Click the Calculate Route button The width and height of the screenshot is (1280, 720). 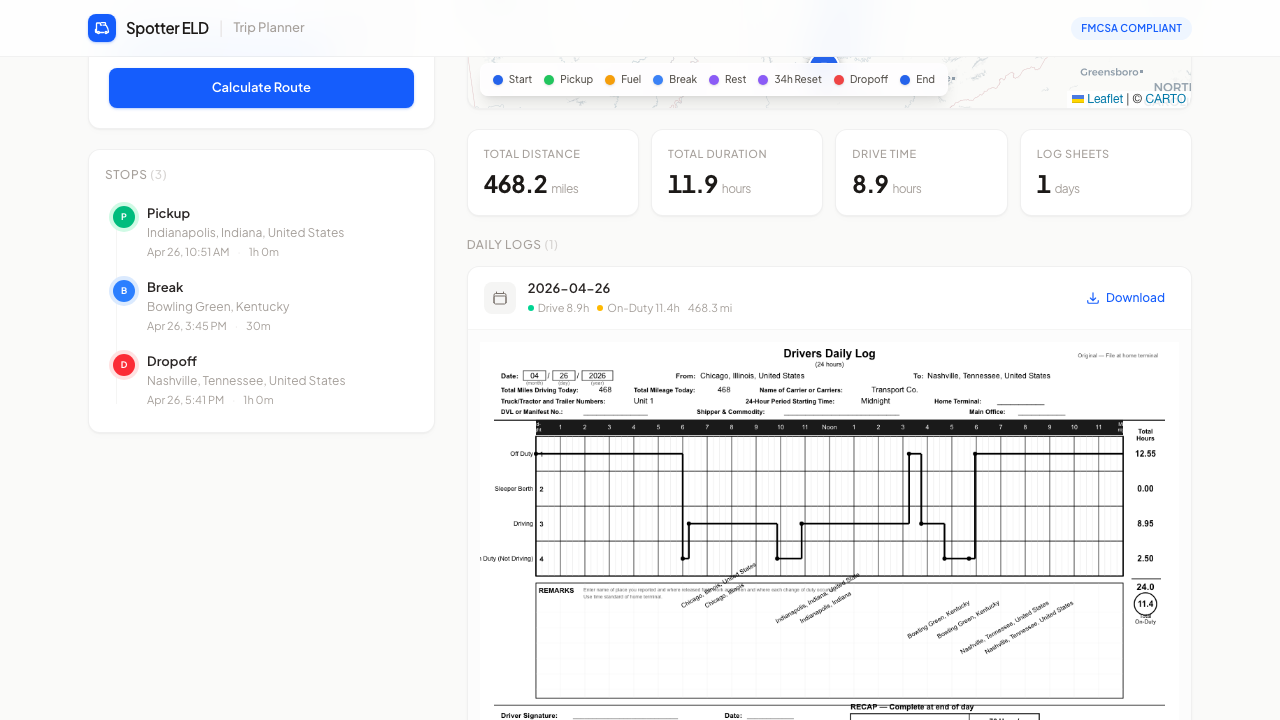tap(261, 88)
